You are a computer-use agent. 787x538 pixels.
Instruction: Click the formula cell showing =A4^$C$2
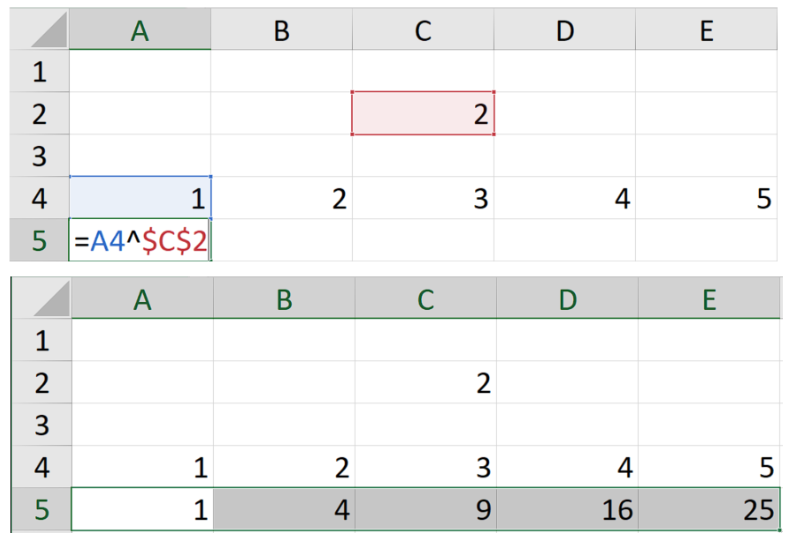click(x=140, y=240)
